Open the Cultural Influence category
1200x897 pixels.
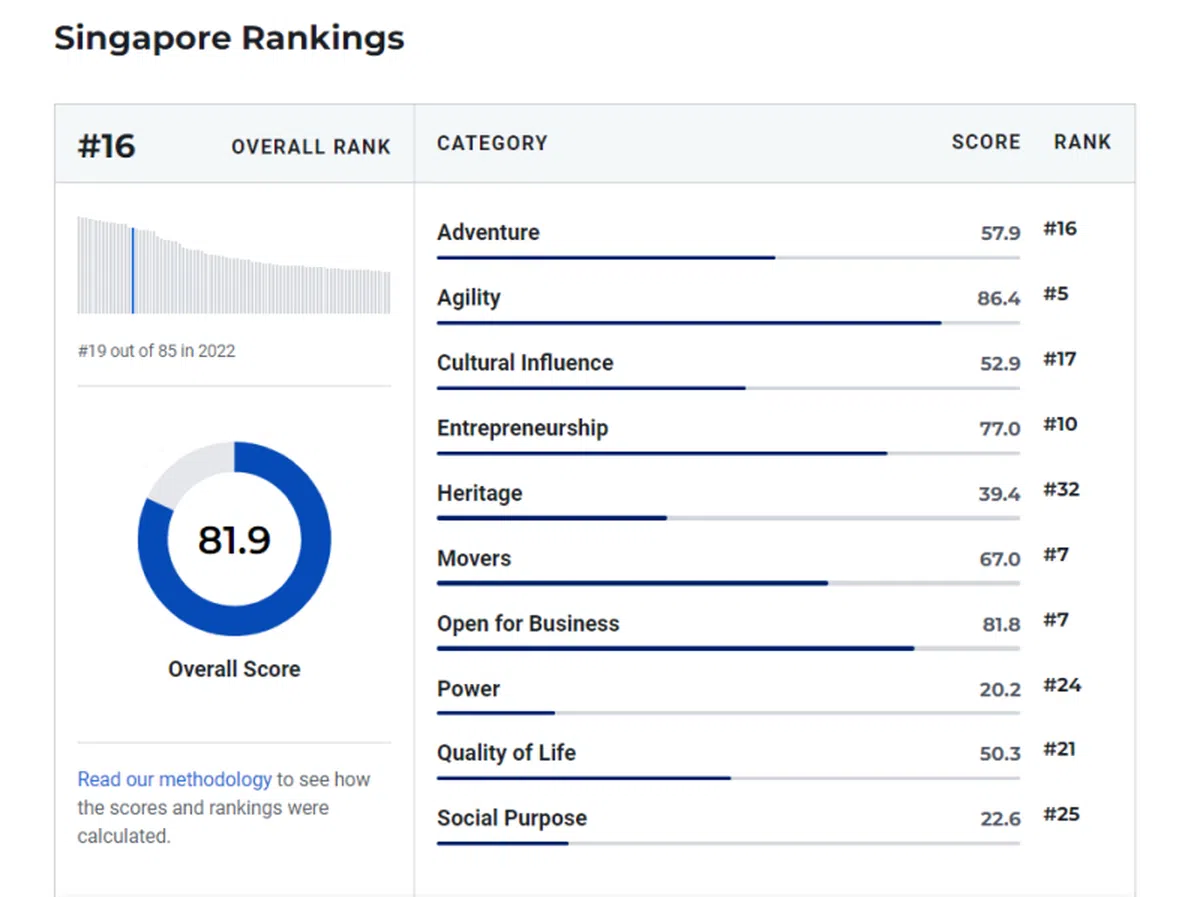(x=525, y=363)
